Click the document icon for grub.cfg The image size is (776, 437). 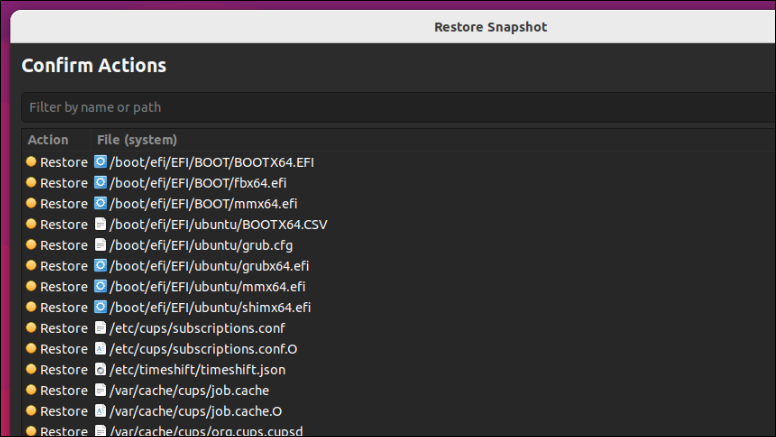pyautogui.click(x=100, y=245)
